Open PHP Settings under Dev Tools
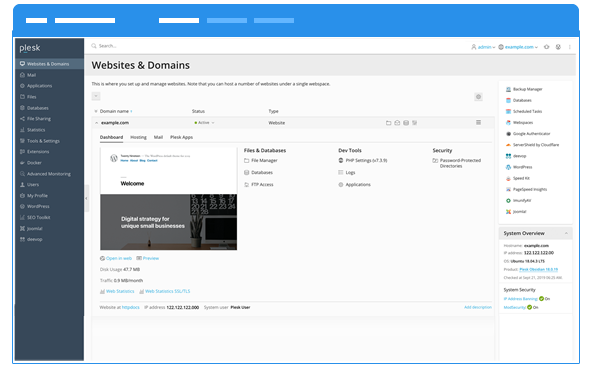594x370 pixels. (363, 161)
